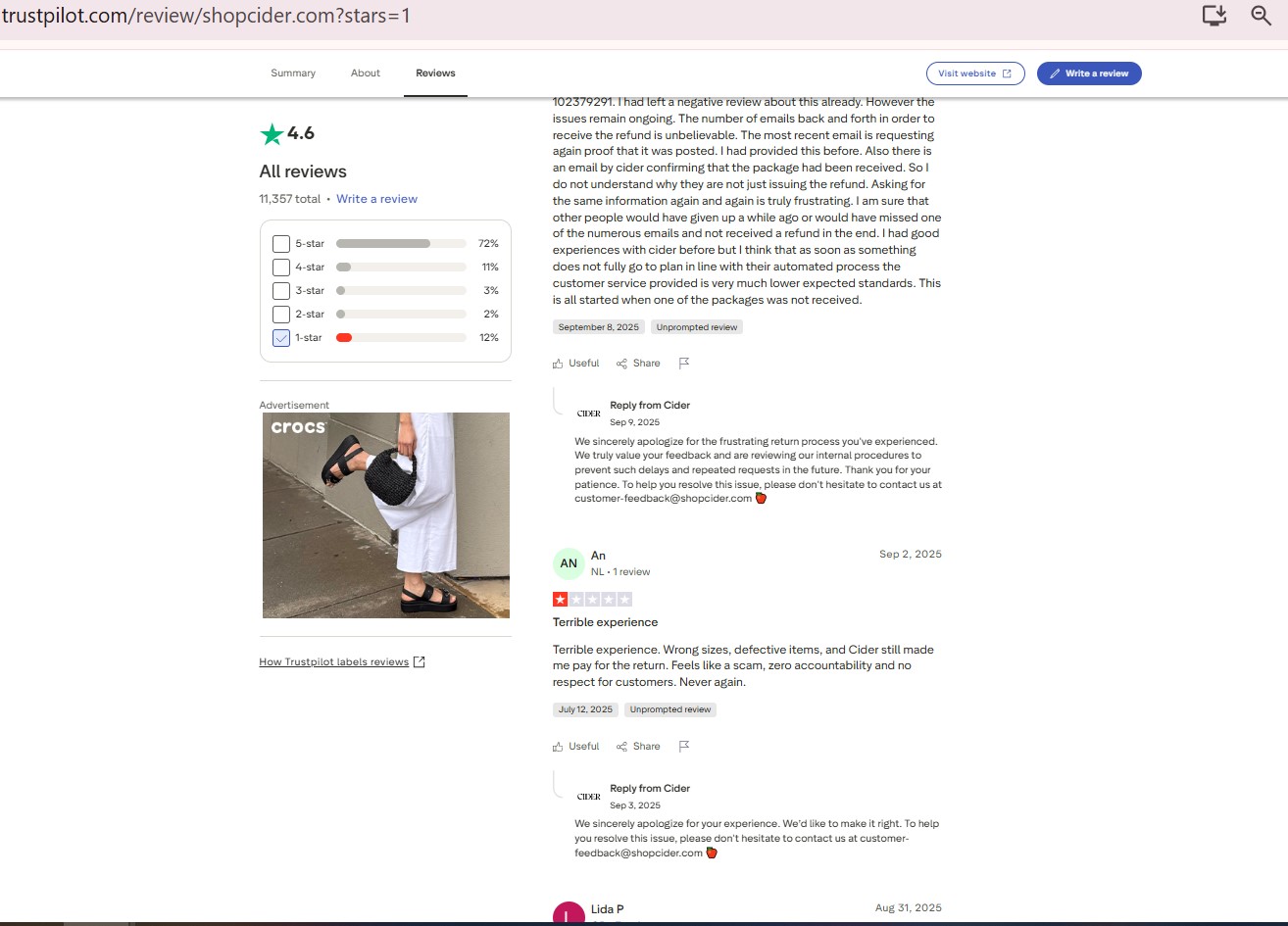The image size is (1288, 926).
Task: Click the green Trustpilot star beside 4.6
Action: tap(272, 133)
